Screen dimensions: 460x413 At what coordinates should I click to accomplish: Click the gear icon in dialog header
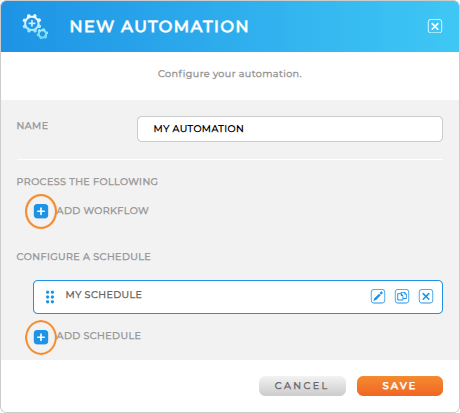35,26
